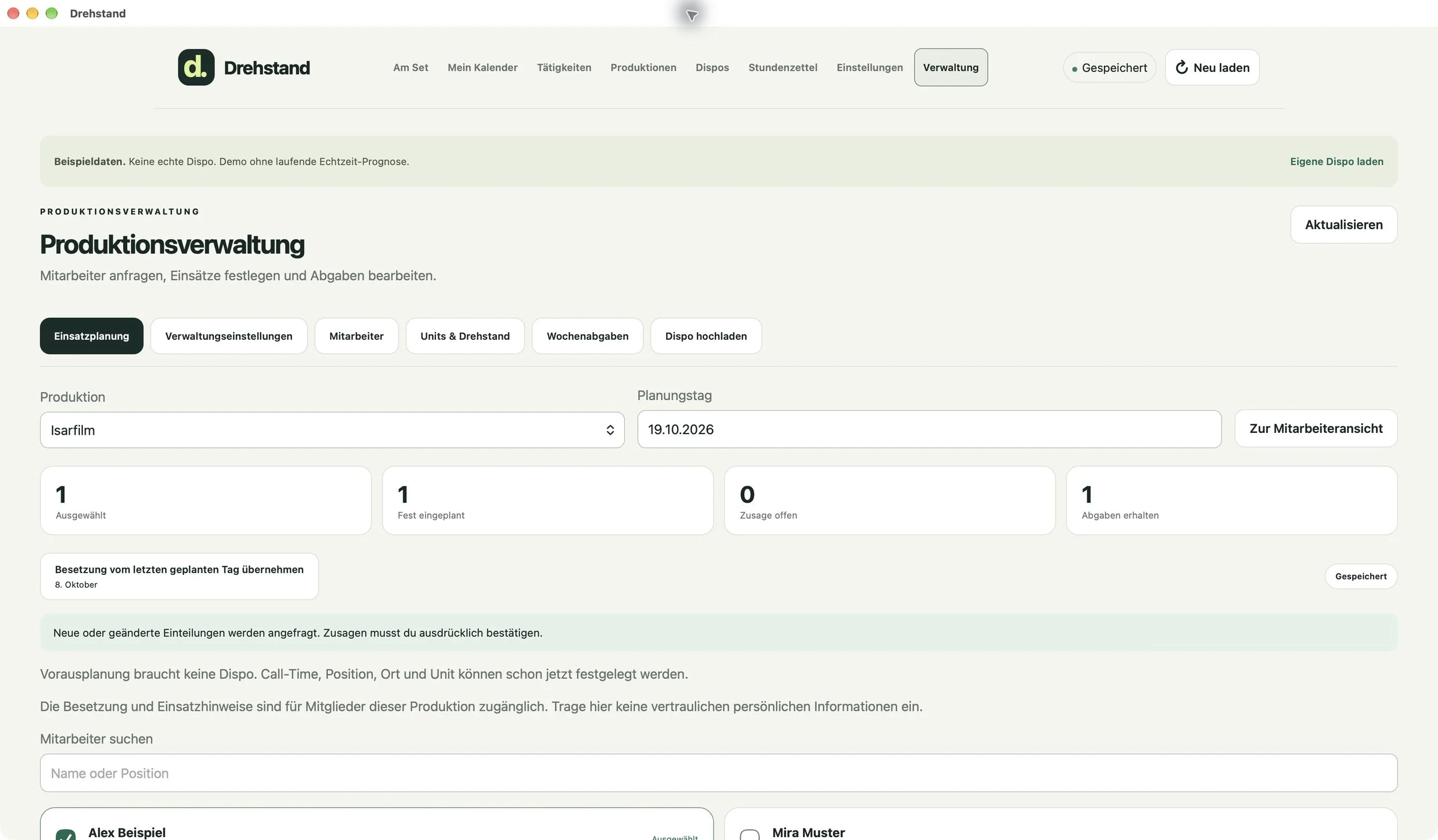Viewport: 1438px width, 840px height.
Task: Open the Planungstag date field 19.10.2026
Action: click(929, 429)
